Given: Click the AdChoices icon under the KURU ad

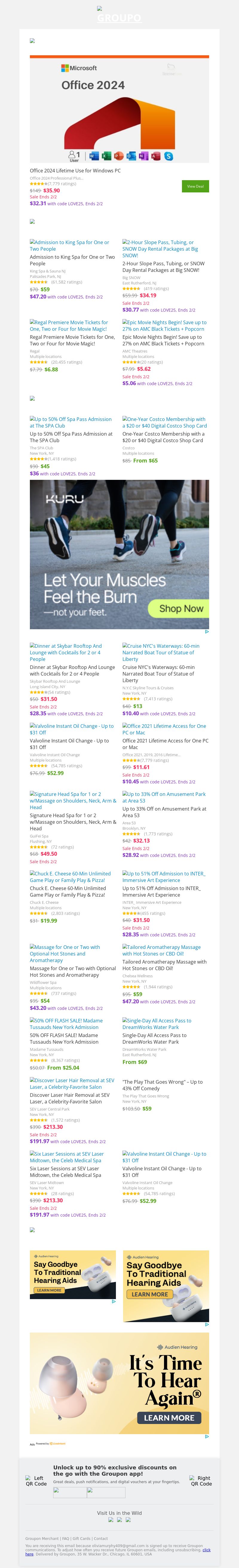Looking at the screenshot, I should coord(207,632).
